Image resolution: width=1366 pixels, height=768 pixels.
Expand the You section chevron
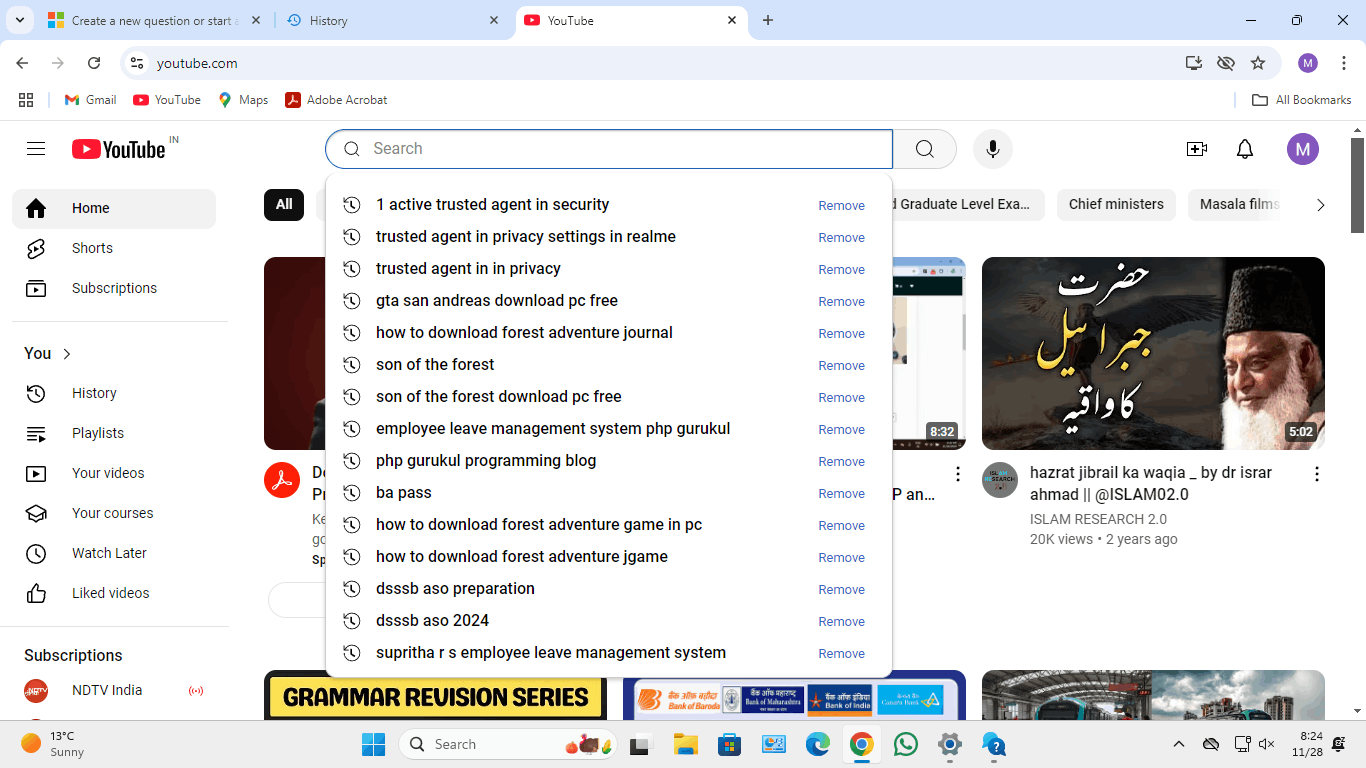click(x=67, y=354)
